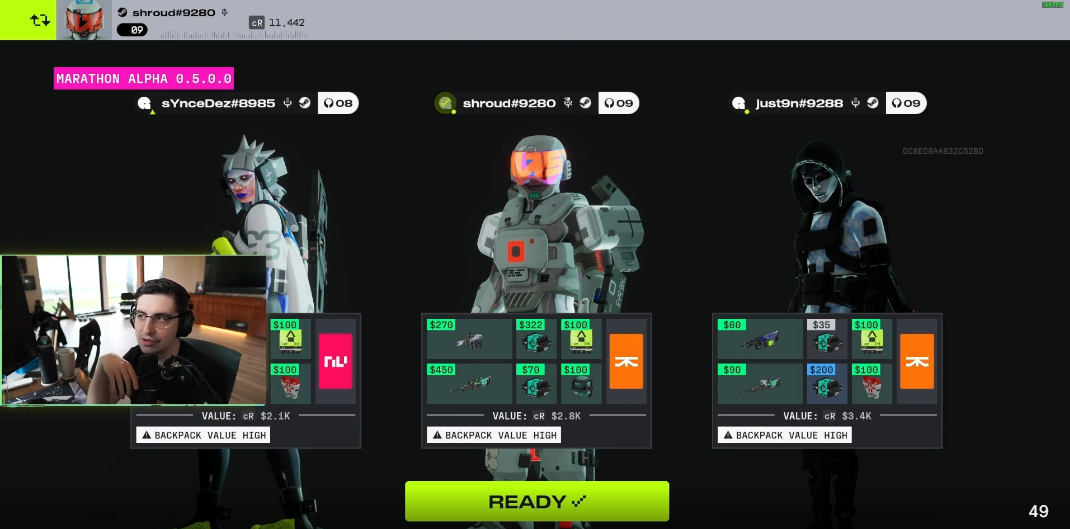Click the Steam icon beside top-bar shroud#9280
The height and width of the screenshot is (529, 1070).
coord(122,12)
